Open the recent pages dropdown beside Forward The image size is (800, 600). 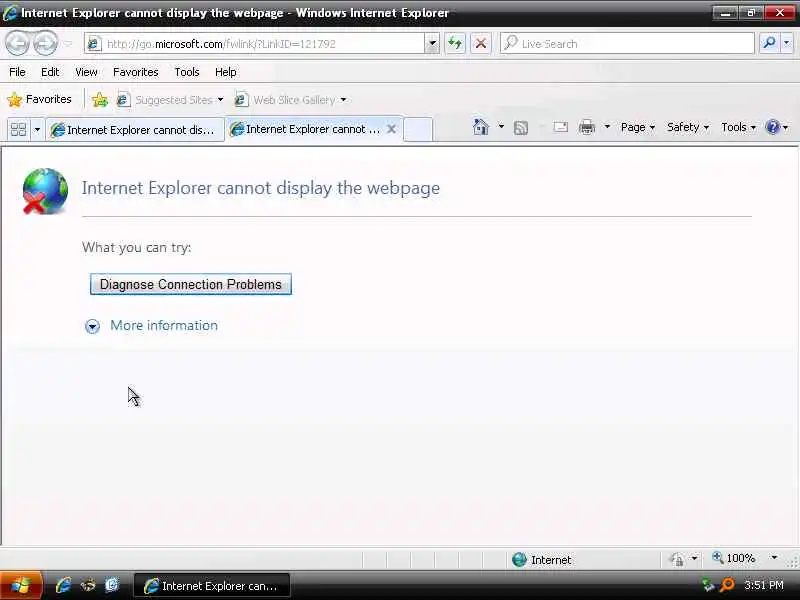[x=68, y=44]
